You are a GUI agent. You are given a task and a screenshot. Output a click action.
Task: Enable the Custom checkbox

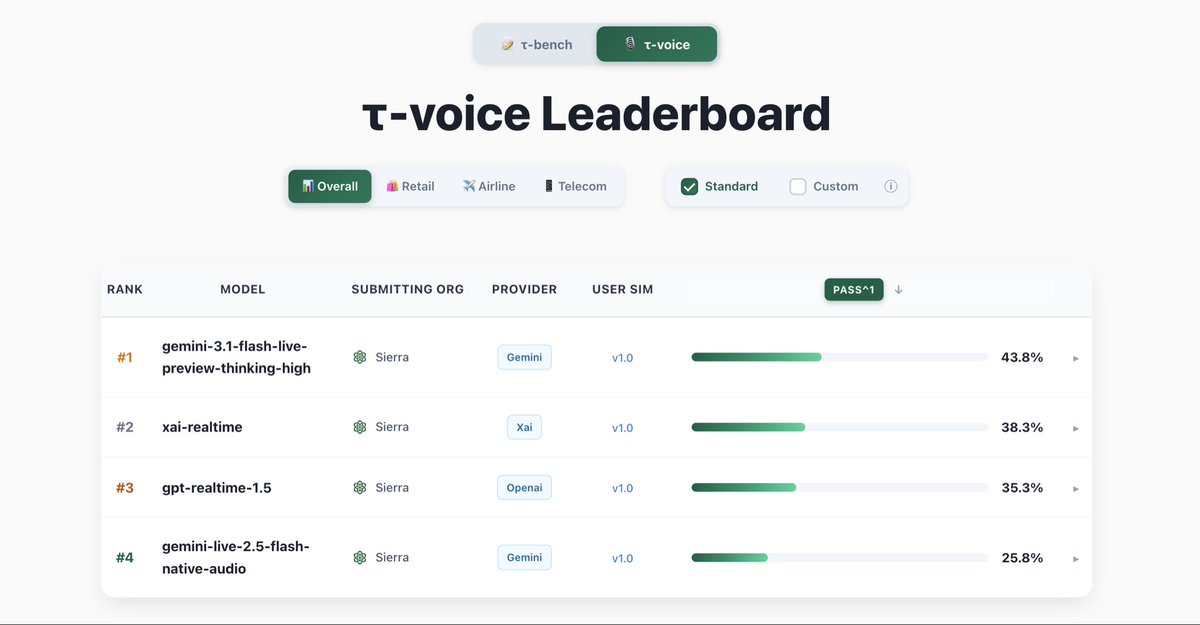pos(798,186)
